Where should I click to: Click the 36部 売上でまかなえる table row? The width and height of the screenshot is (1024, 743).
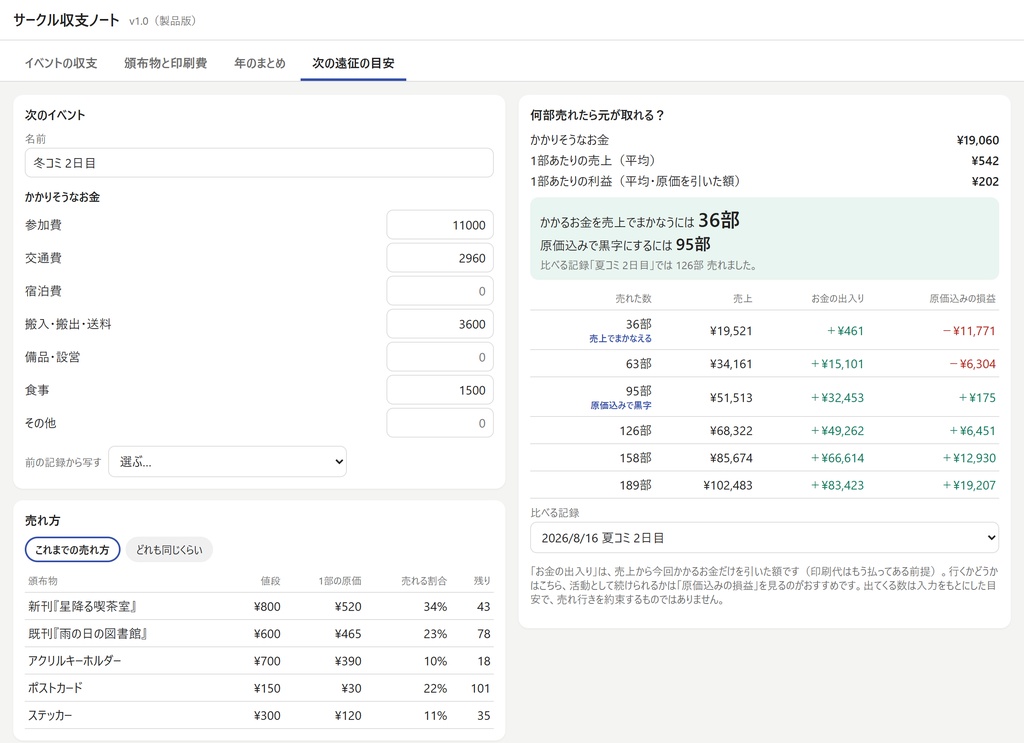[x=764, y=330]
